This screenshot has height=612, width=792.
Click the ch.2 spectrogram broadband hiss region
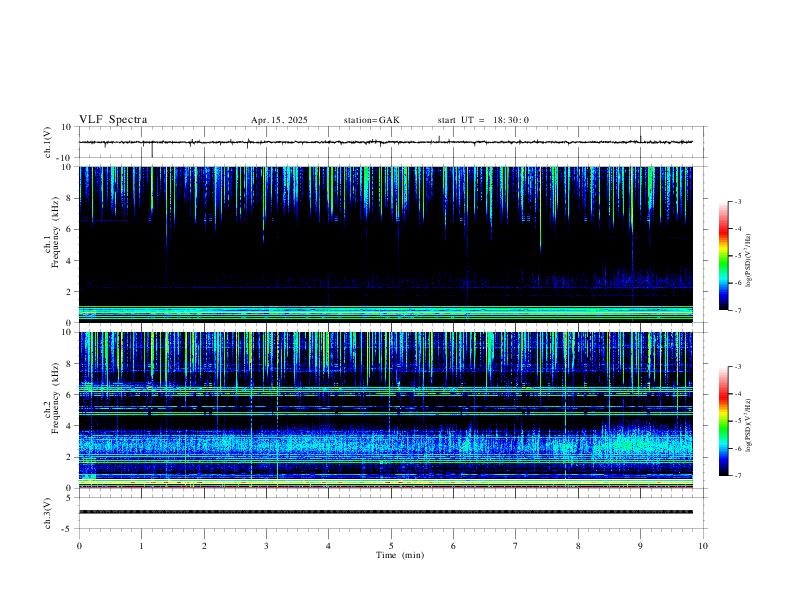386,444
